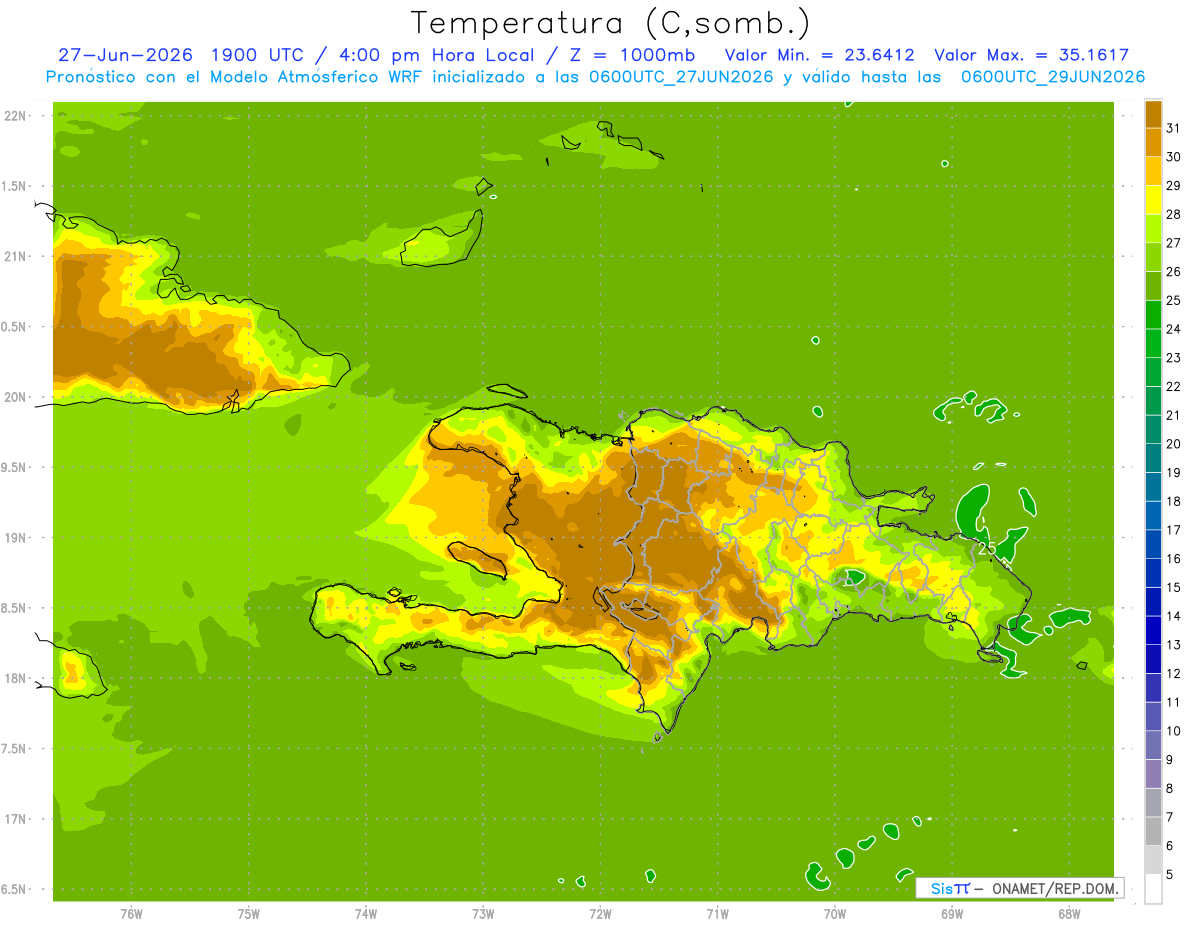
Task: Click the legend value "16"
Action: pyautogui.click(x=1174, y=558)
